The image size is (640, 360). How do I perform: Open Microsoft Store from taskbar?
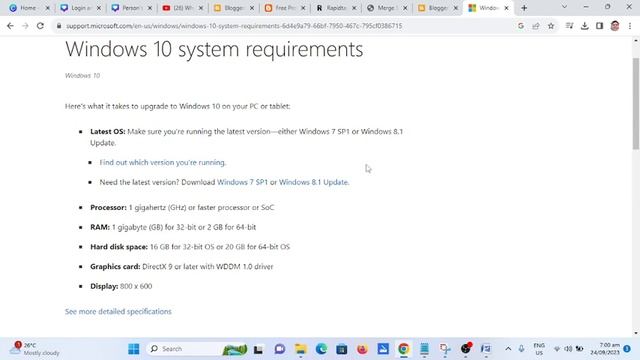[342, 349]
